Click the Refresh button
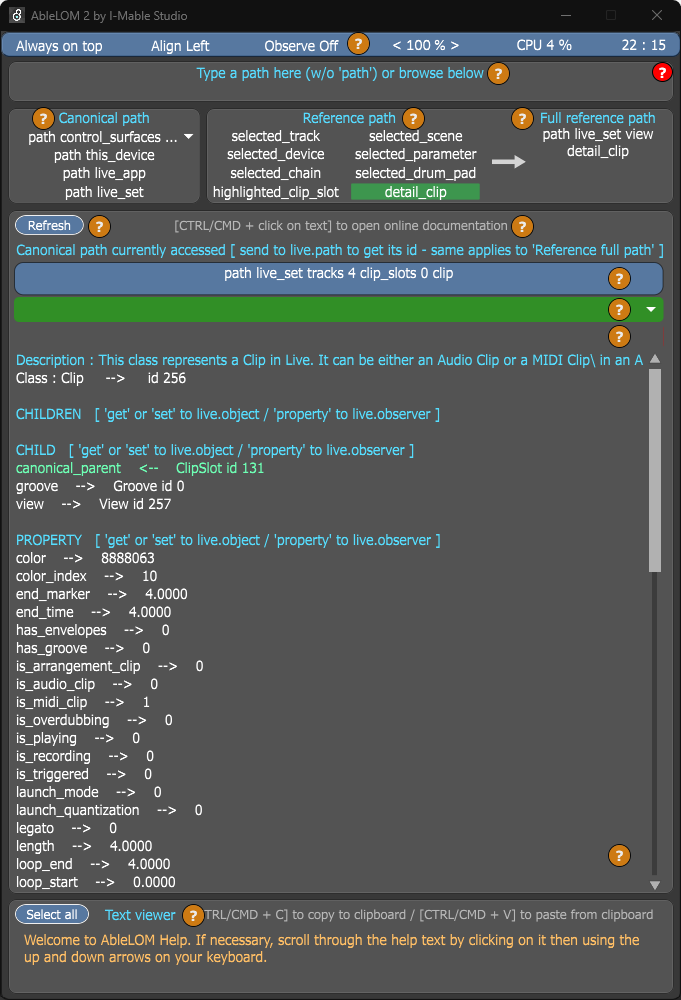This screenshot has height=1000, width=681. [49, 225]
